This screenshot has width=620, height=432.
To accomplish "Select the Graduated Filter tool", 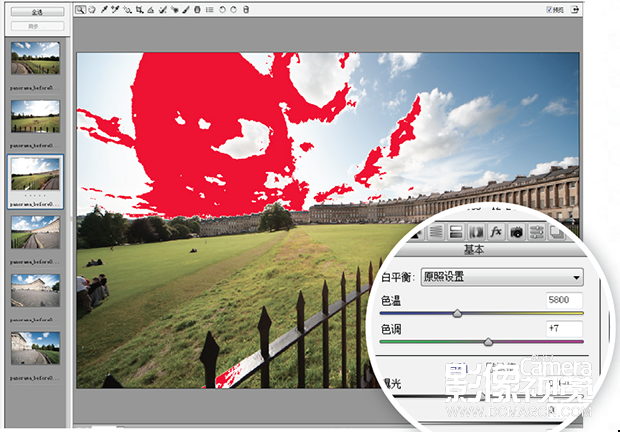I will (x=197, y=9).
